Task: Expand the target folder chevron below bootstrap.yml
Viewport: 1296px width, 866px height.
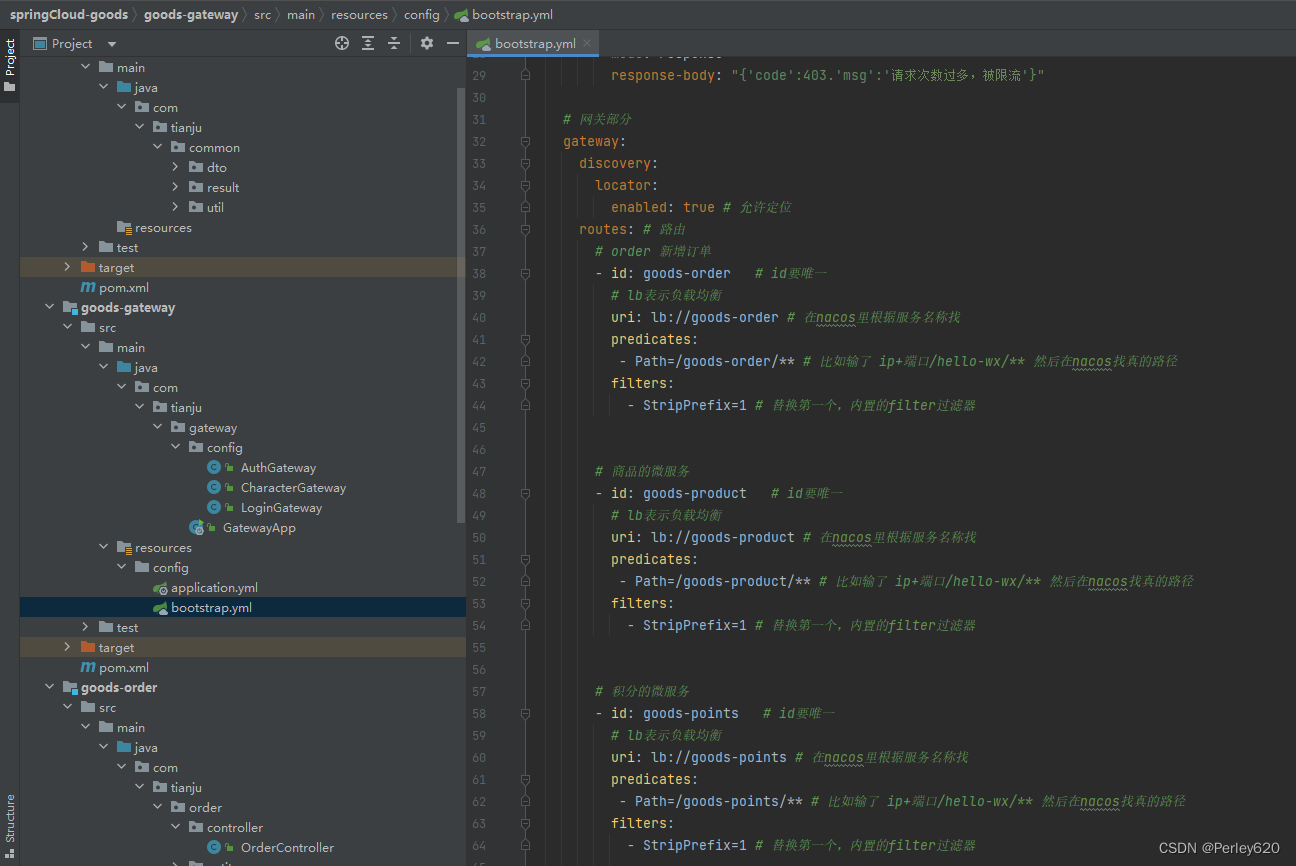Action: [x=67, y=647]
